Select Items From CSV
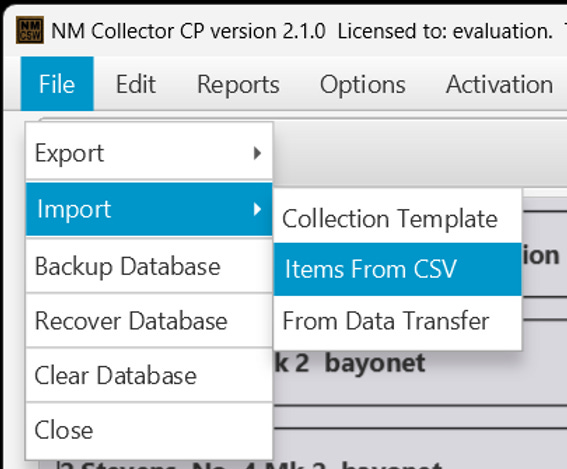This screenshot has width=567, height=469. click(x=398, y=269)
